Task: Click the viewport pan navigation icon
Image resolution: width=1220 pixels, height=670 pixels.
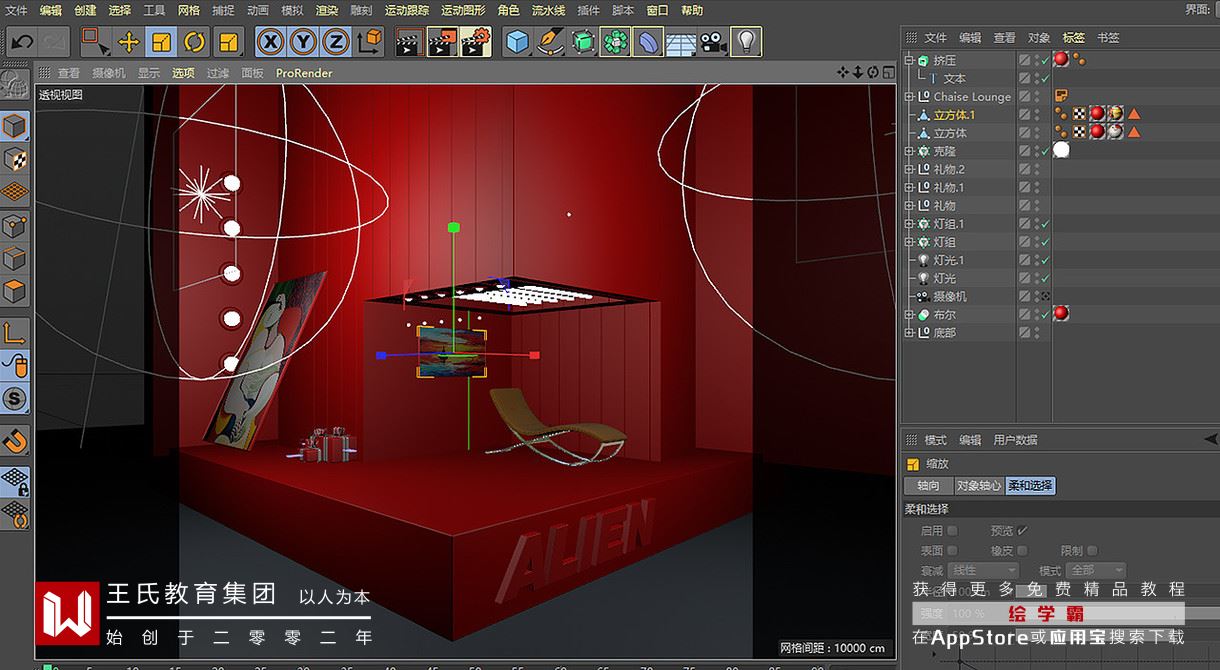Action: pyautogui.click(x=843, y=72)
